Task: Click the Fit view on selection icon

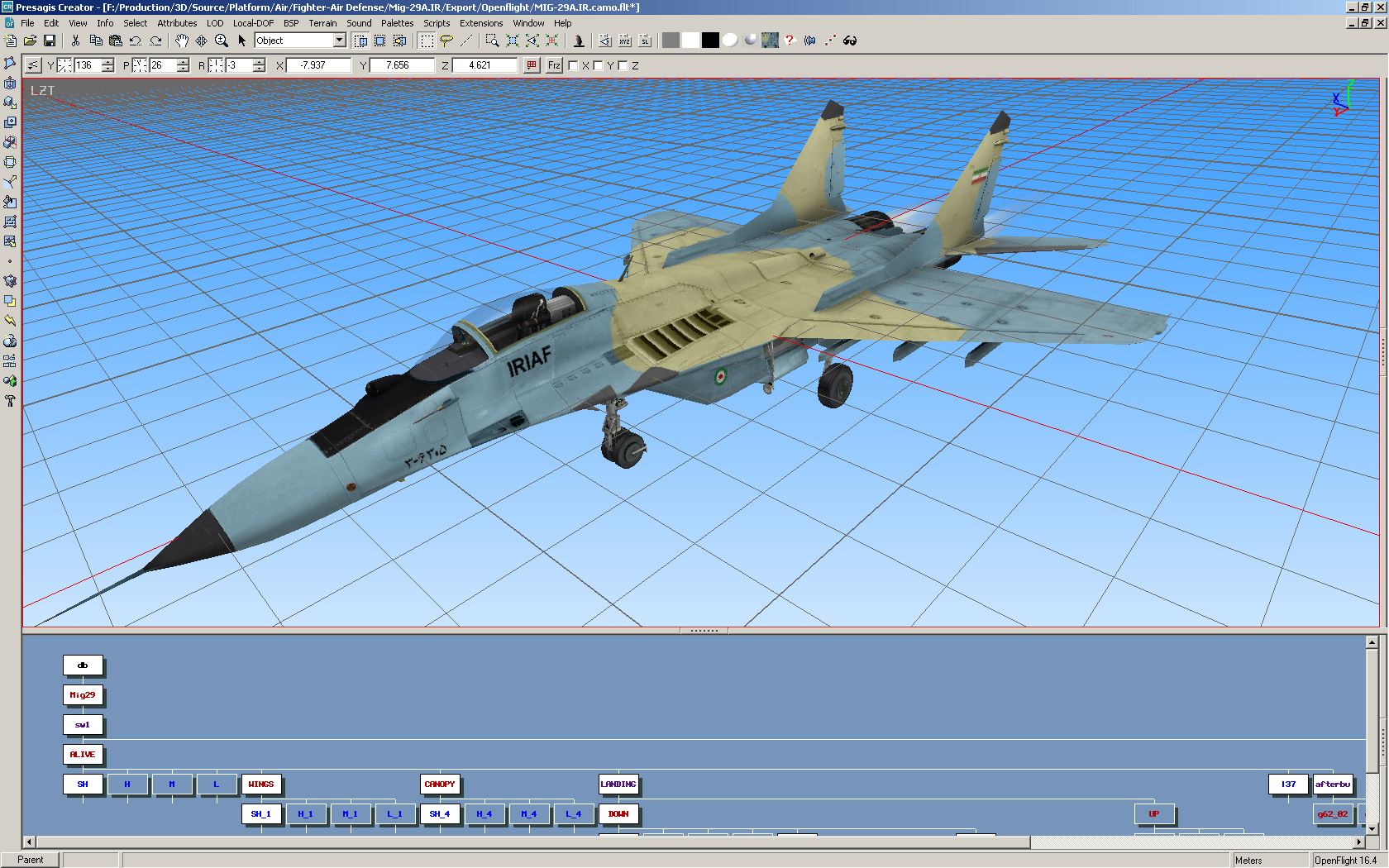Action: pyautogui.click(x=513, y=41)
